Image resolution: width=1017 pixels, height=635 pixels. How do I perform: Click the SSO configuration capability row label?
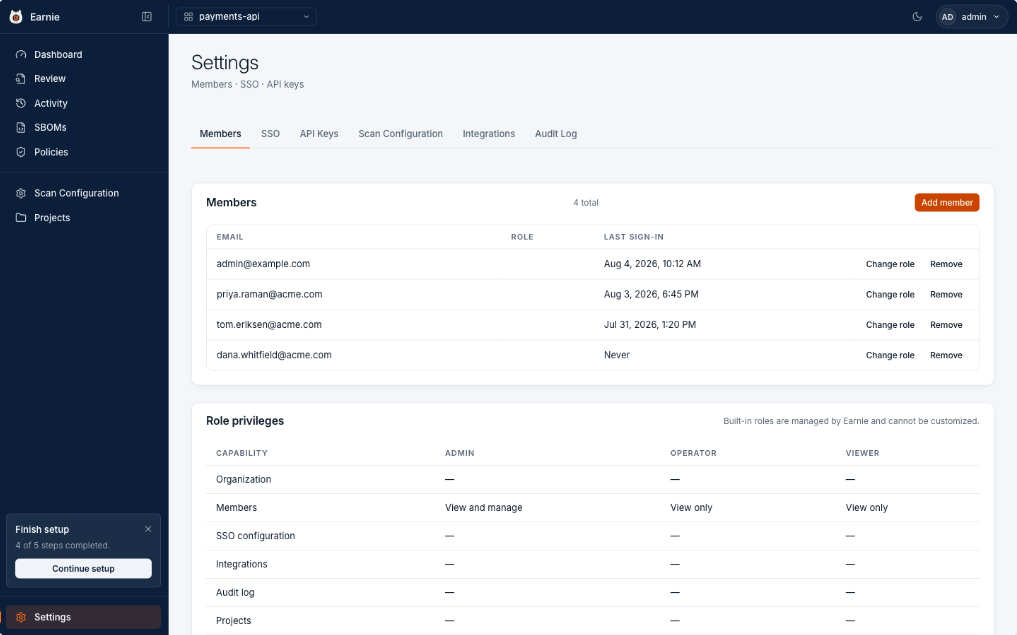click(x=256, y=536)
